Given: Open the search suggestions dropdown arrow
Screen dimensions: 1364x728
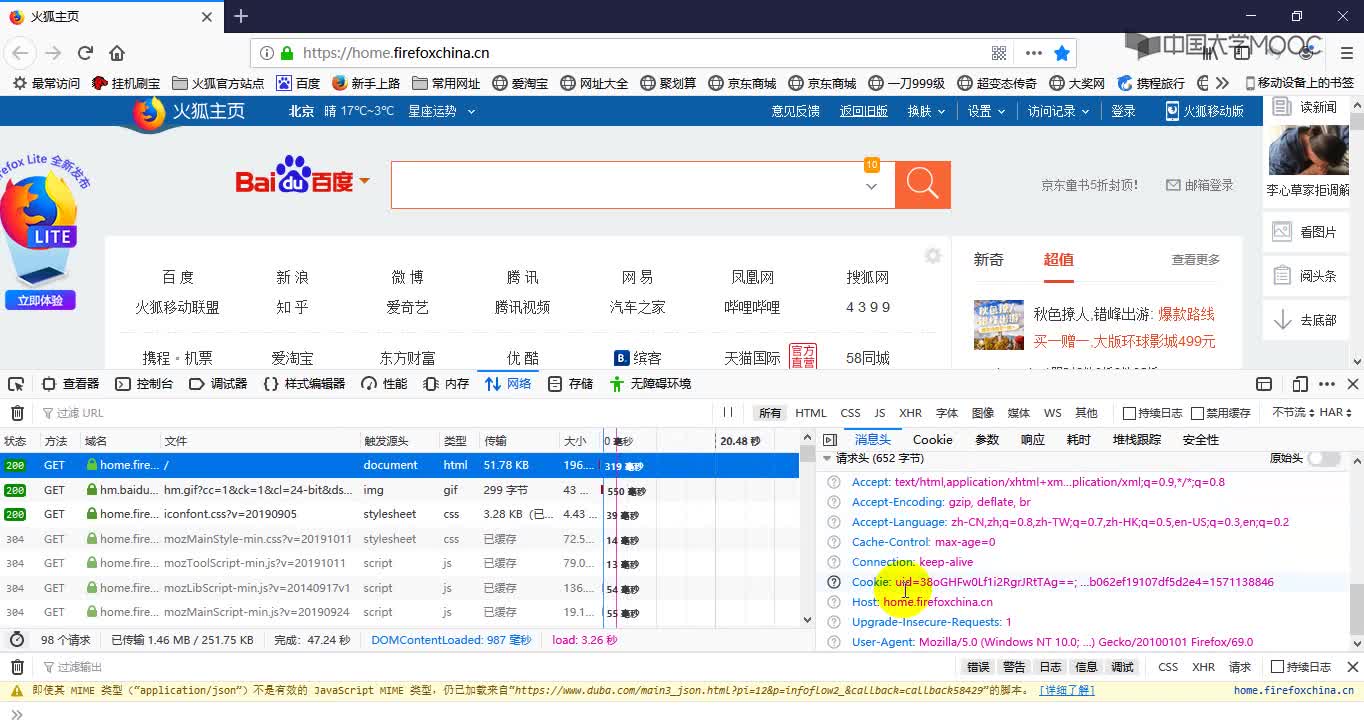Looking at the screenshot, I should tap(871, 186).
